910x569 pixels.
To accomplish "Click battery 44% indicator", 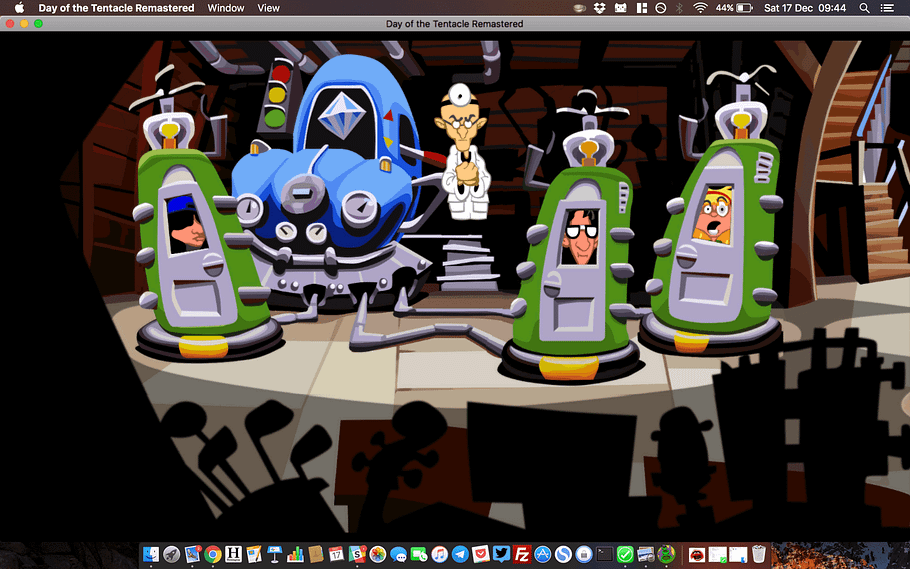I will click(734, 8).
